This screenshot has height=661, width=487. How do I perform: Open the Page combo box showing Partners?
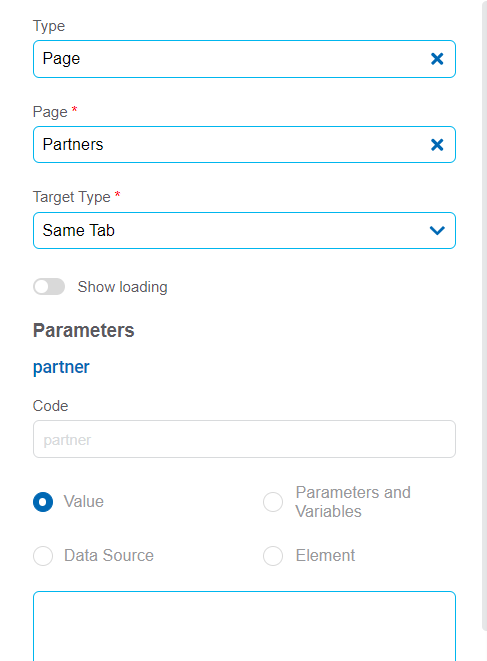tap(244, 145)
